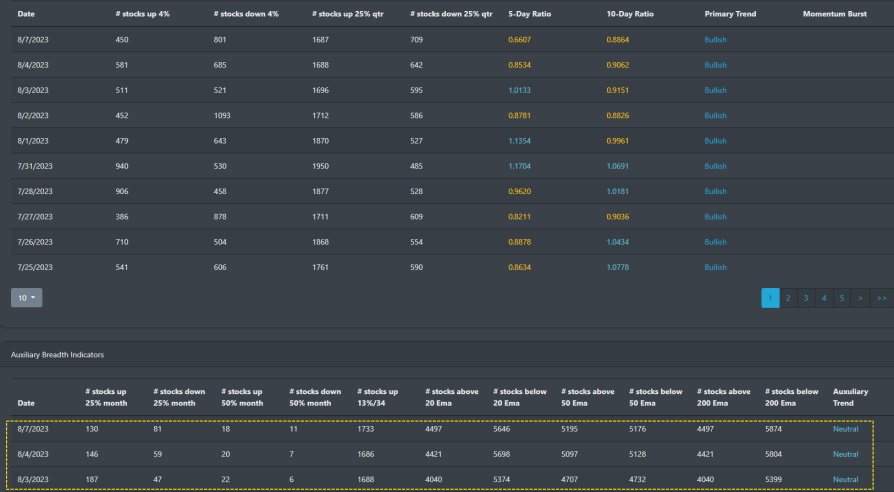Click the Primary Trend column header
The width and height of the screenshot is (894, 492).
(730, 14)
